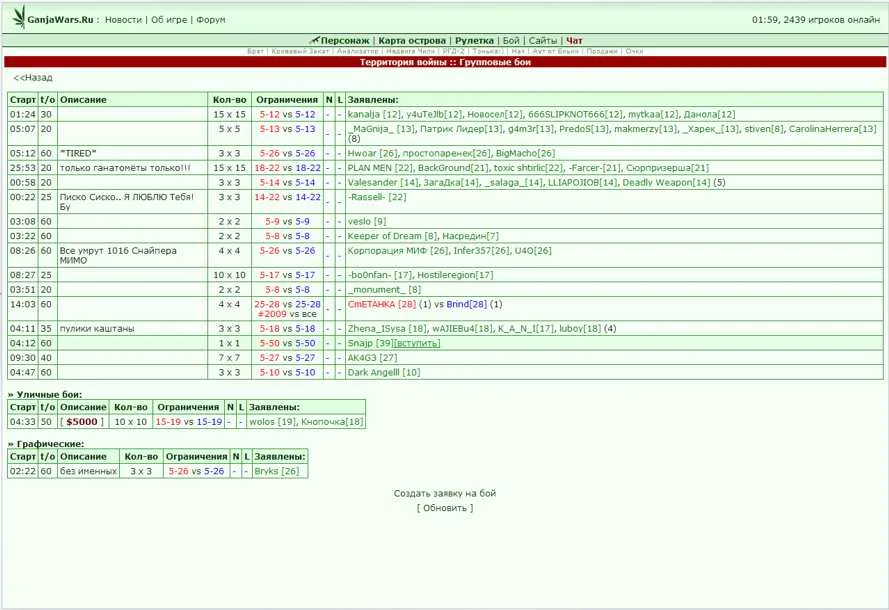This screenshot has width=889, height=610.
Task: Click the #2009 link in restrictions column
Action: coord(271,314)
